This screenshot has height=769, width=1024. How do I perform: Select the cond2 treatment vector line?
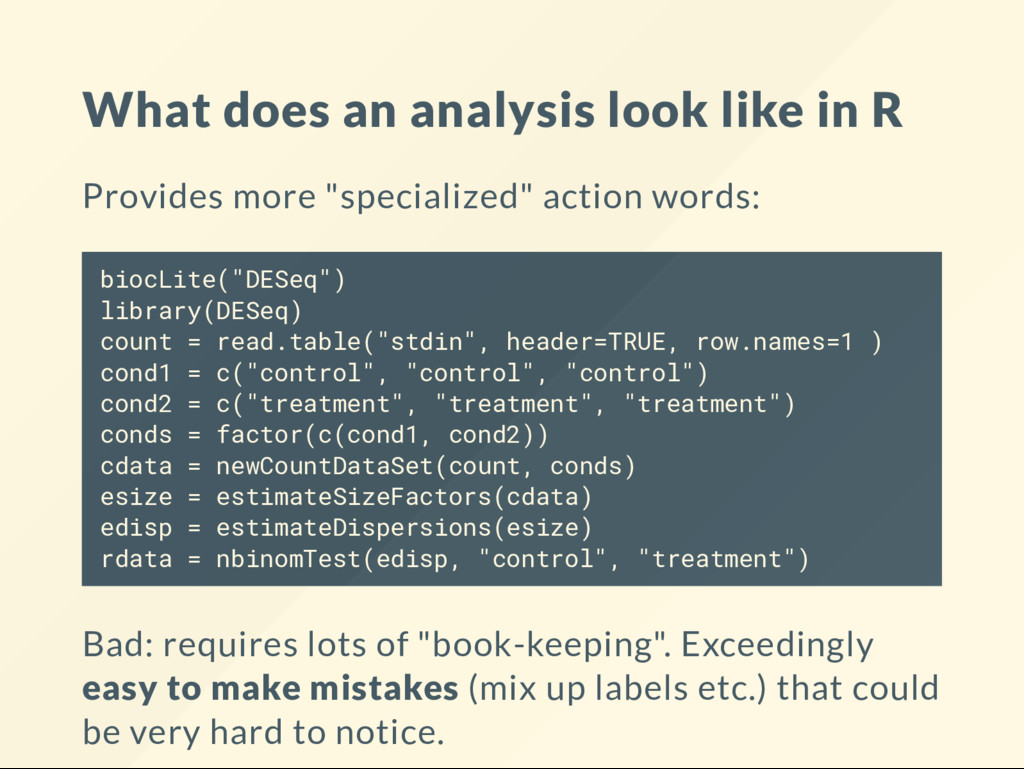[448, 404]
